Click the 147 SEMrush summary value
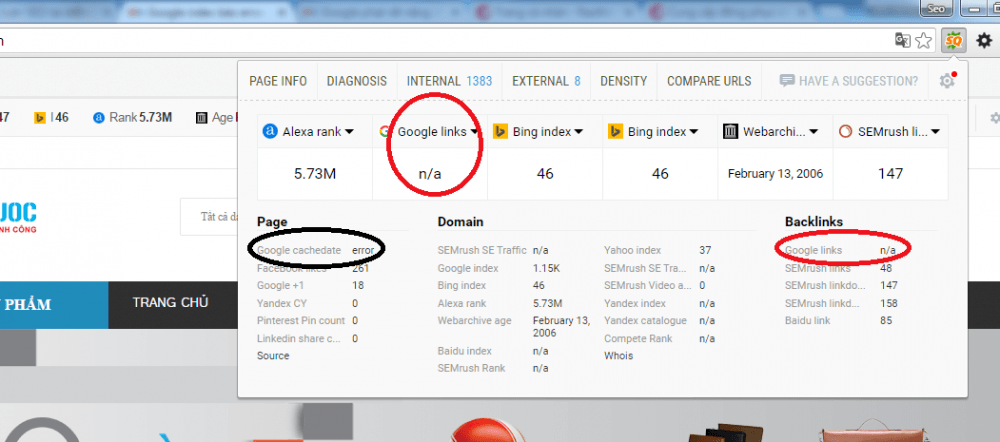The height and width of the screenshot is (442, 1000). [x=890, y=173]
